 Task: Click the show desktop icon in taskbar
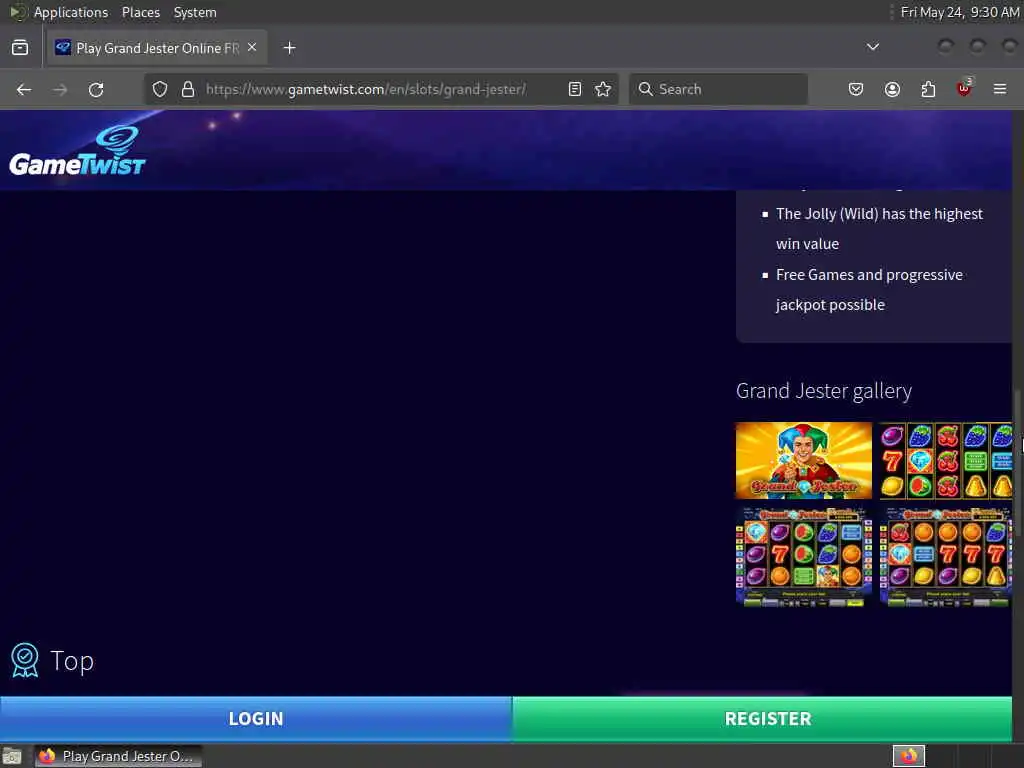click(x=12, y=757)
